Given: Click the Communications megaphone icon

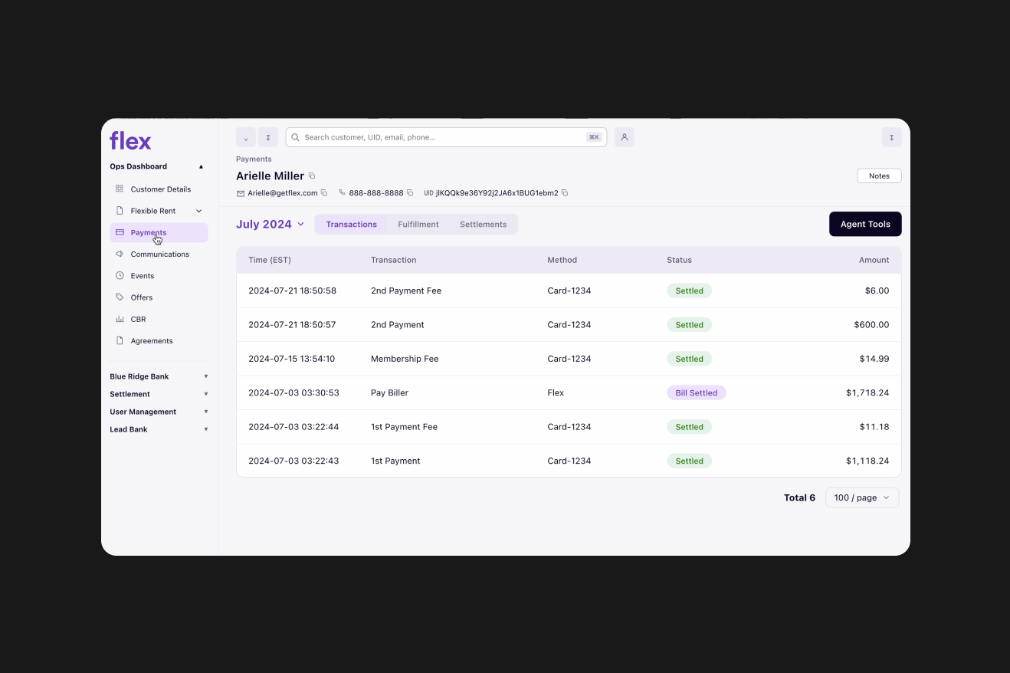Looking at the screenshot, I should coord(119,254).
